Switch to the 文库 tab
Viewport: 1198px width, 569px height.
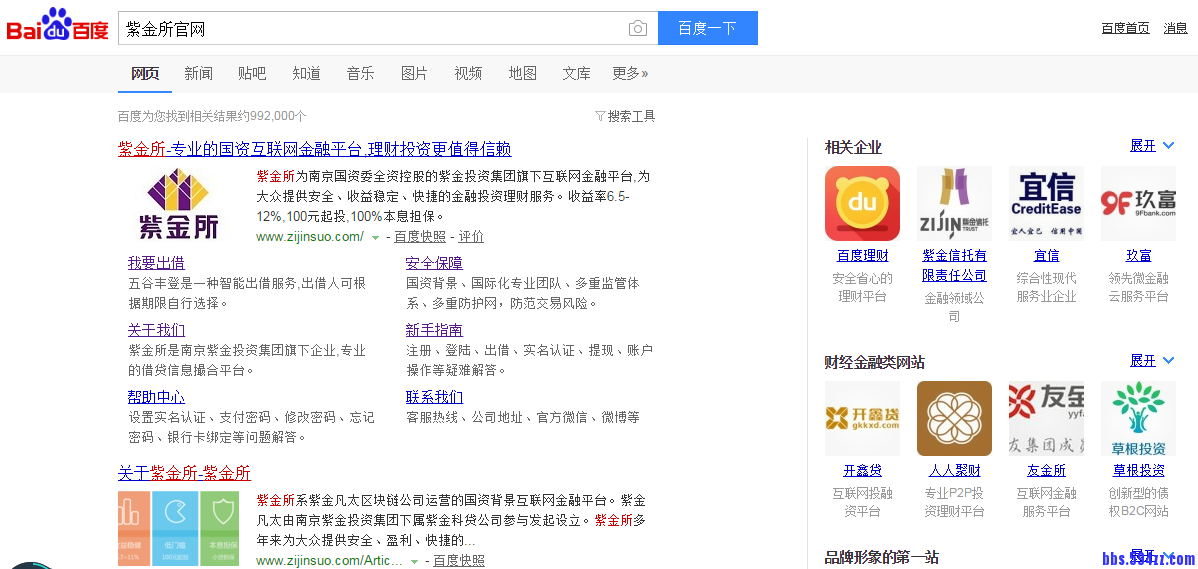click(577, 73)
